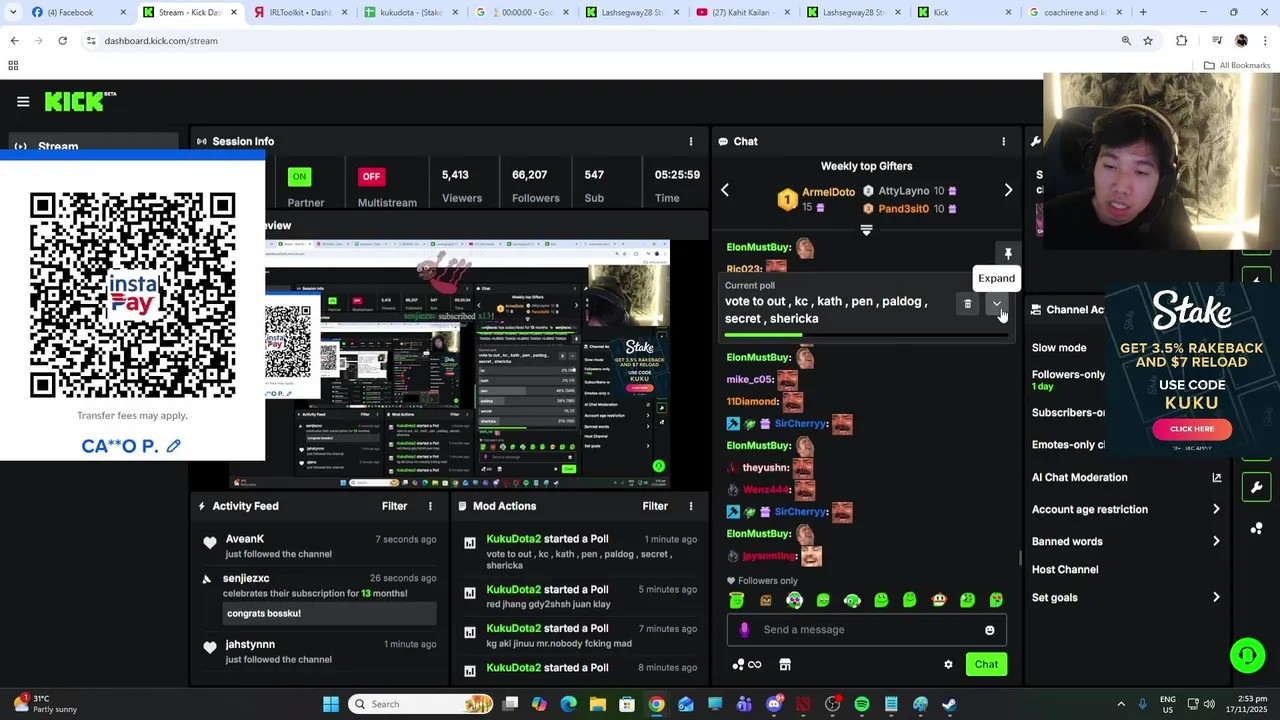
Task: Click the address bar URL
Action: tap(161, 41)
